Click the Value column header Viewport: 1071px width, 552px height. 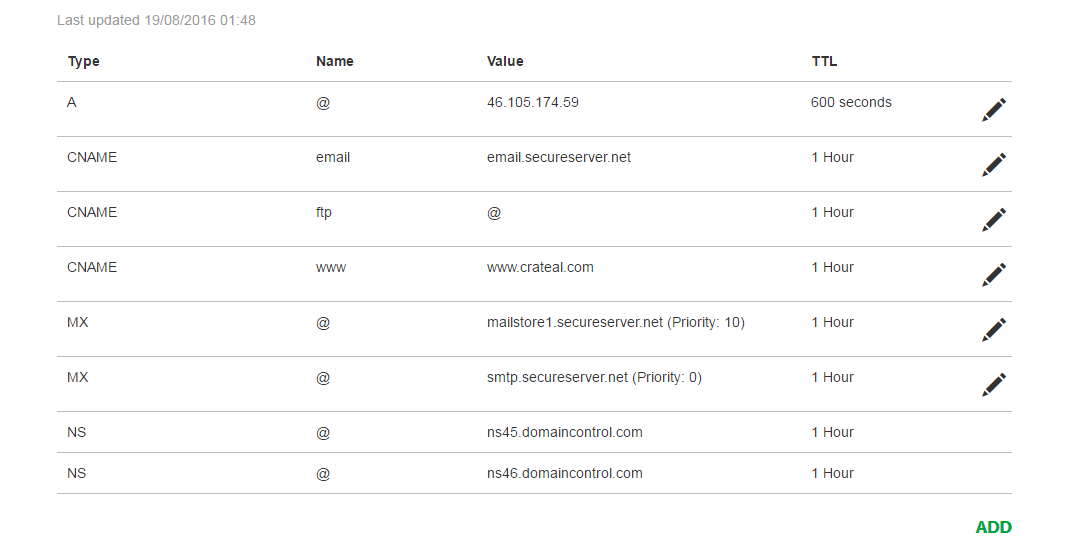point(505,61)
